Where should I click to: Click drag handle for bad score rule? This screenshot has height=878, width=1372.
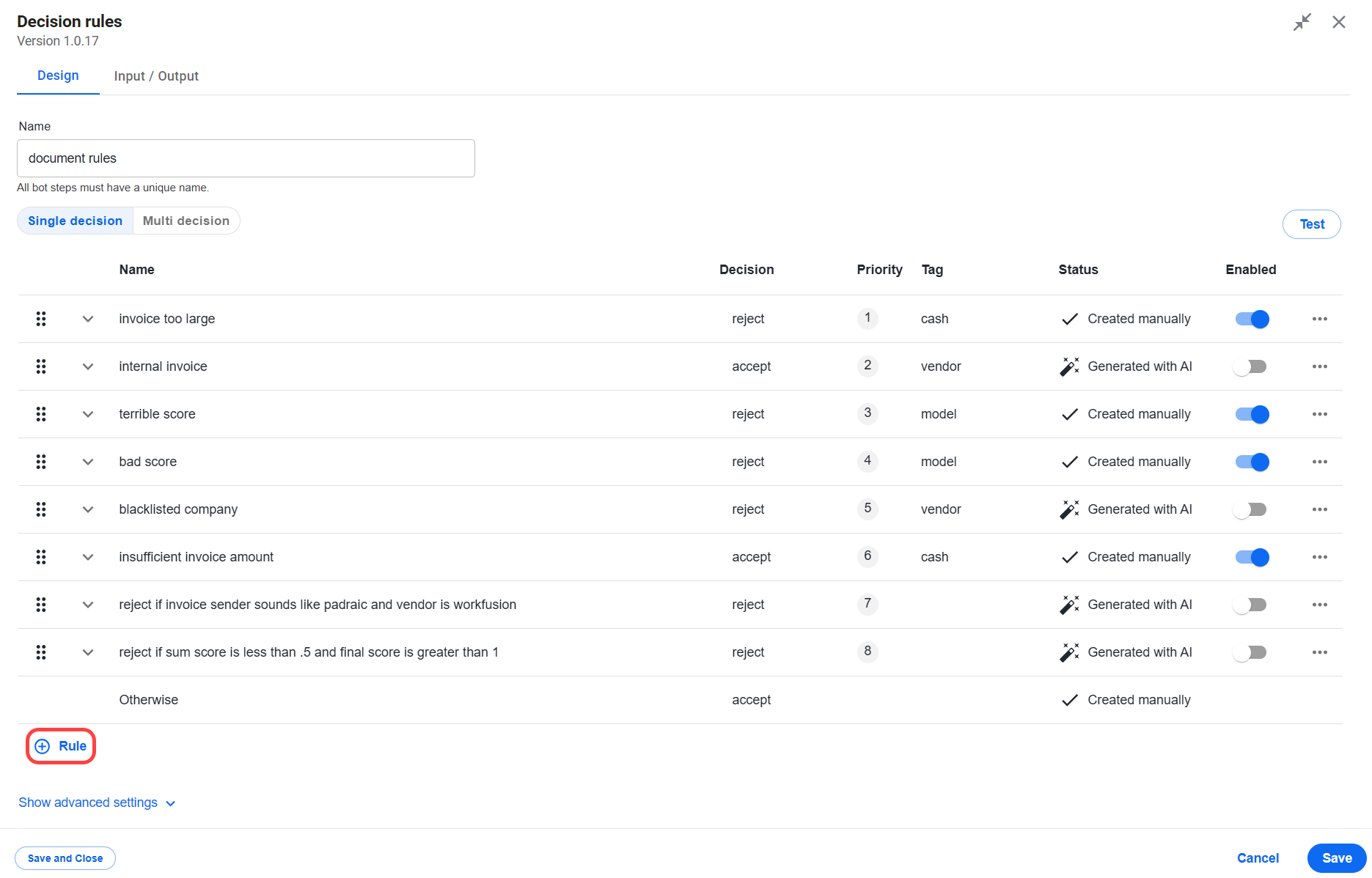coord(41,462)
